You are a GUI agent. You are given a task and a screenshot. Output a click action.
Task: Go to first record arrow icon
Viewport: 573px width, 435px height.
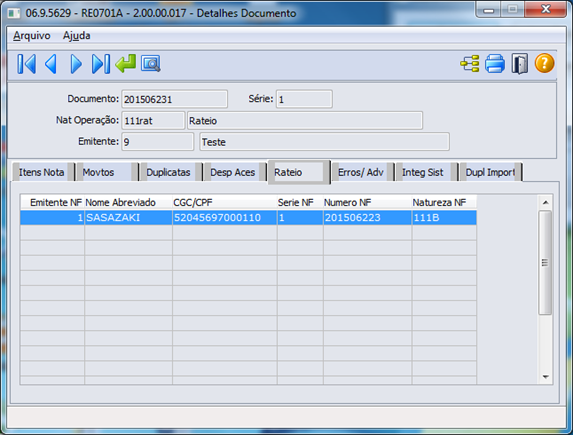pyautogui.click(x=26, y=64)
